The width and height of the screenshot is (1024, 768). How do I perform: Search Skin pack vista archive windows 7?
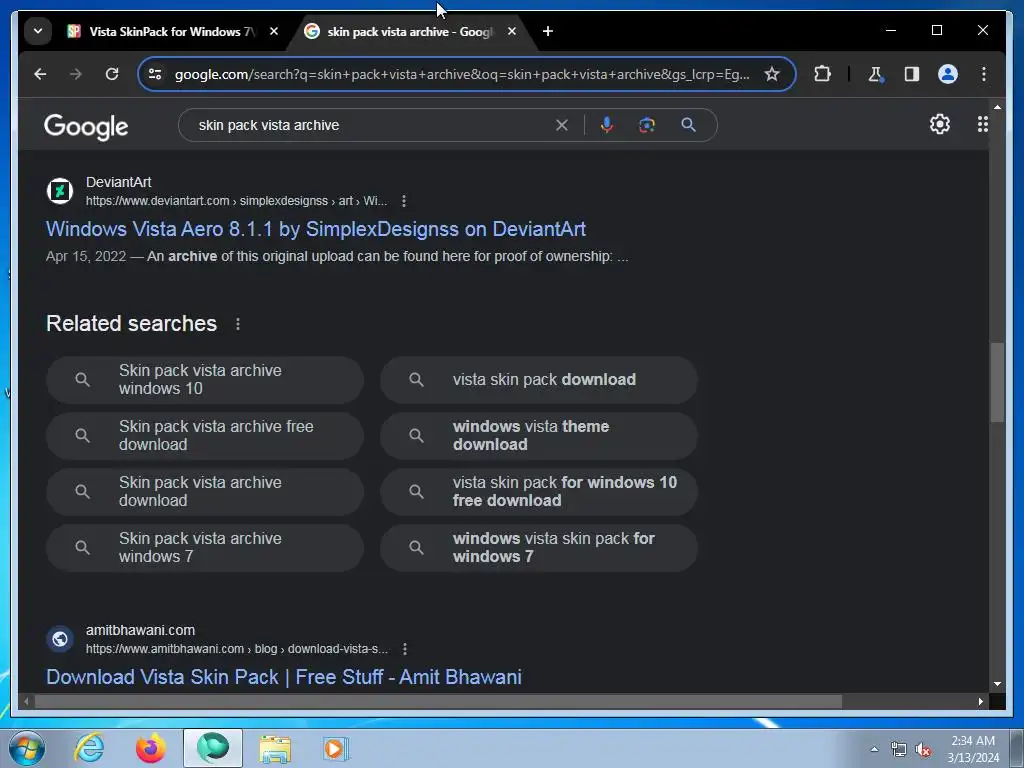point(204,548)
